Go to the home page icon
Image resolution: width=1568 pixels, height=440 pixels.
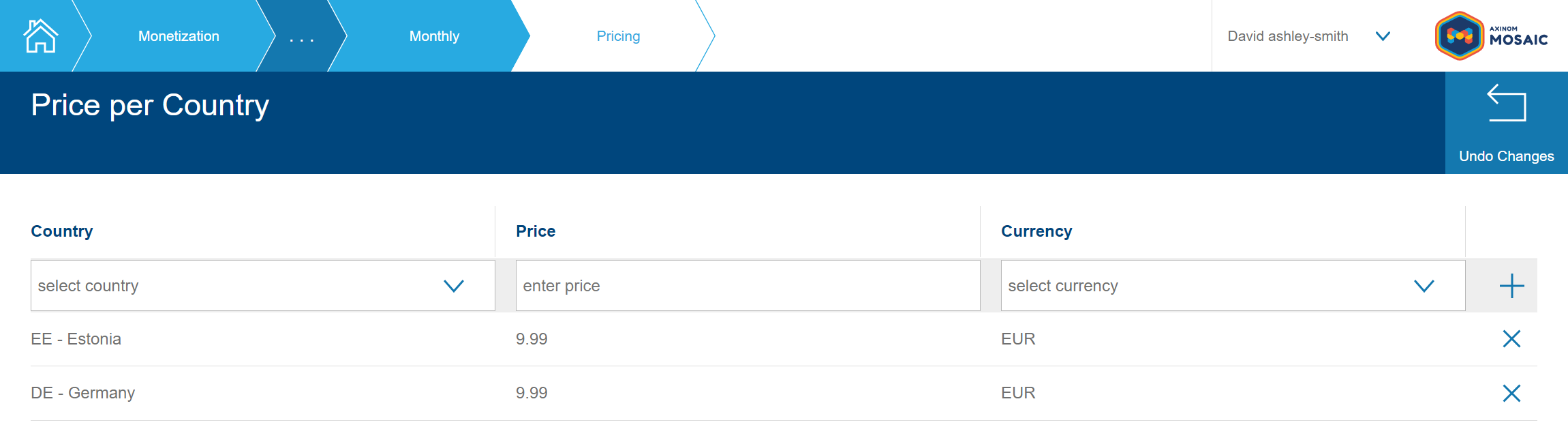(x=40, y=36)
